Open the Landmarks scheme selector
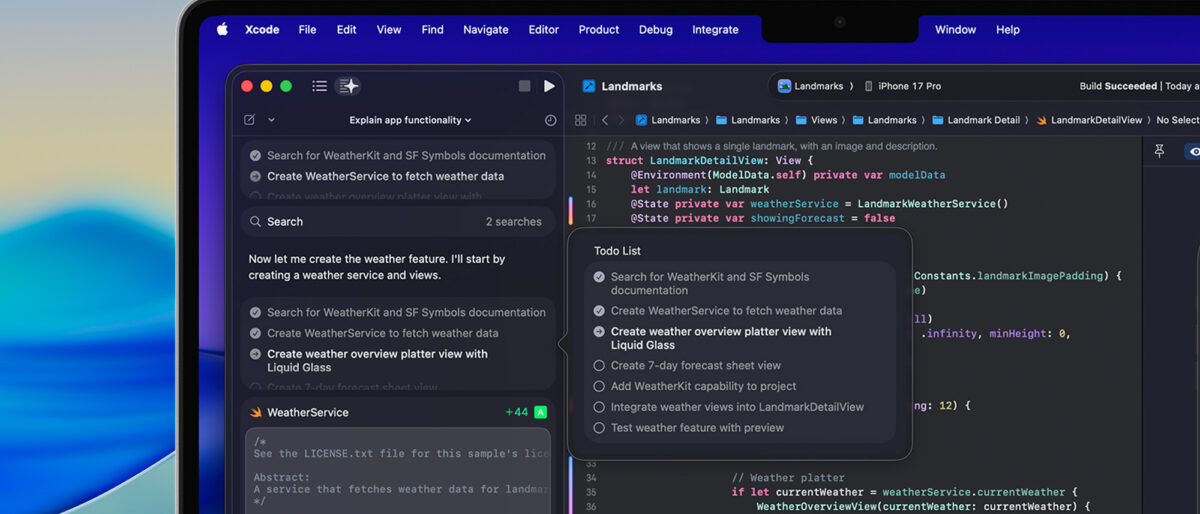Viewport: 1200px width, 514px height. point(816,86)
